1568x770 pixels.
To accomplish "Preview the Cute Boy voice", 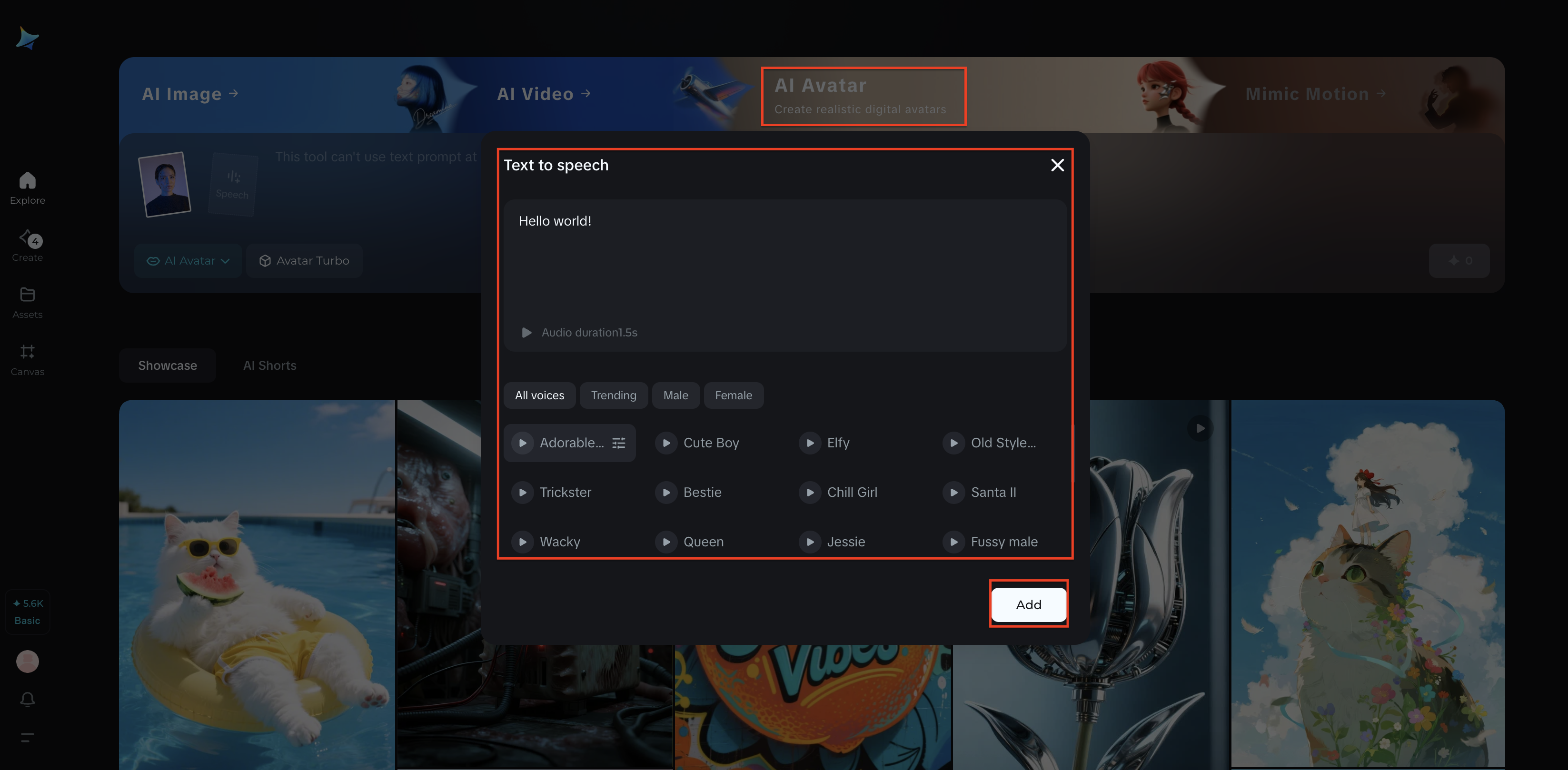I will 666,443.
